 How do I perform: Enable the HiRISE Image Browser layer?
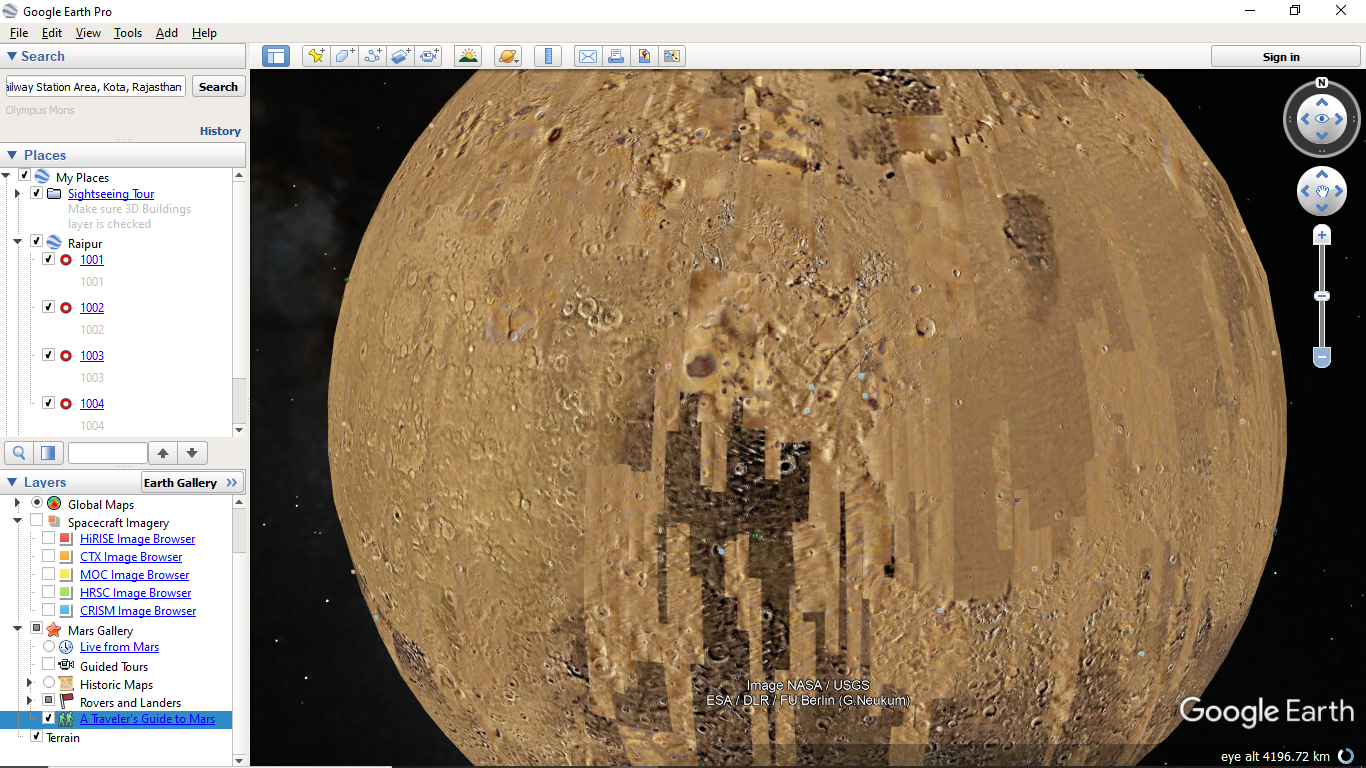48,539
